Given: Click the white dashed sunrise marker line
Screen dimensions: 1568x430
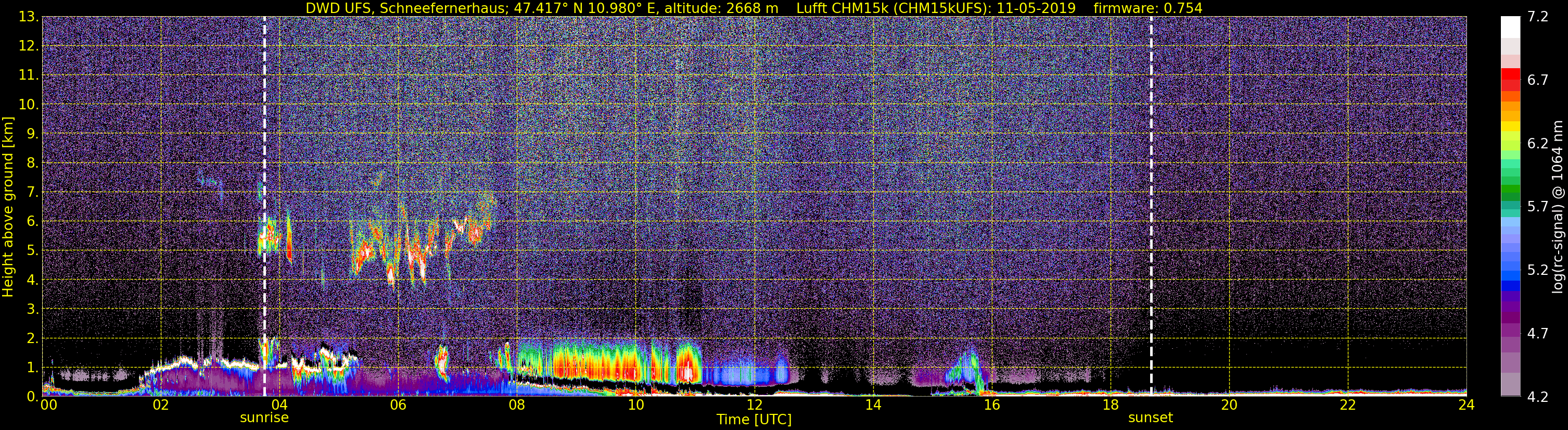Looking at the screenshot, I should 264,207.
